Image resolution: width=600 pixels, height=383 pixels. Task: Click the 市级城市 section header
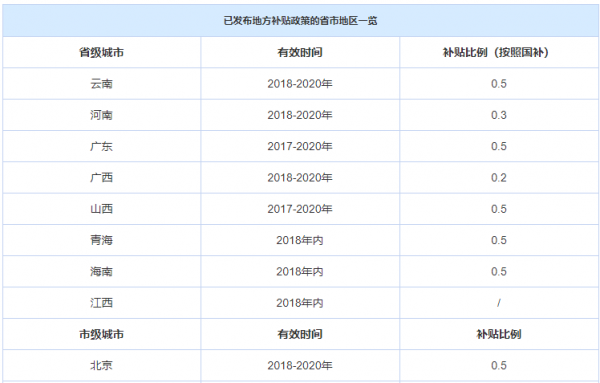pos(101,334)
